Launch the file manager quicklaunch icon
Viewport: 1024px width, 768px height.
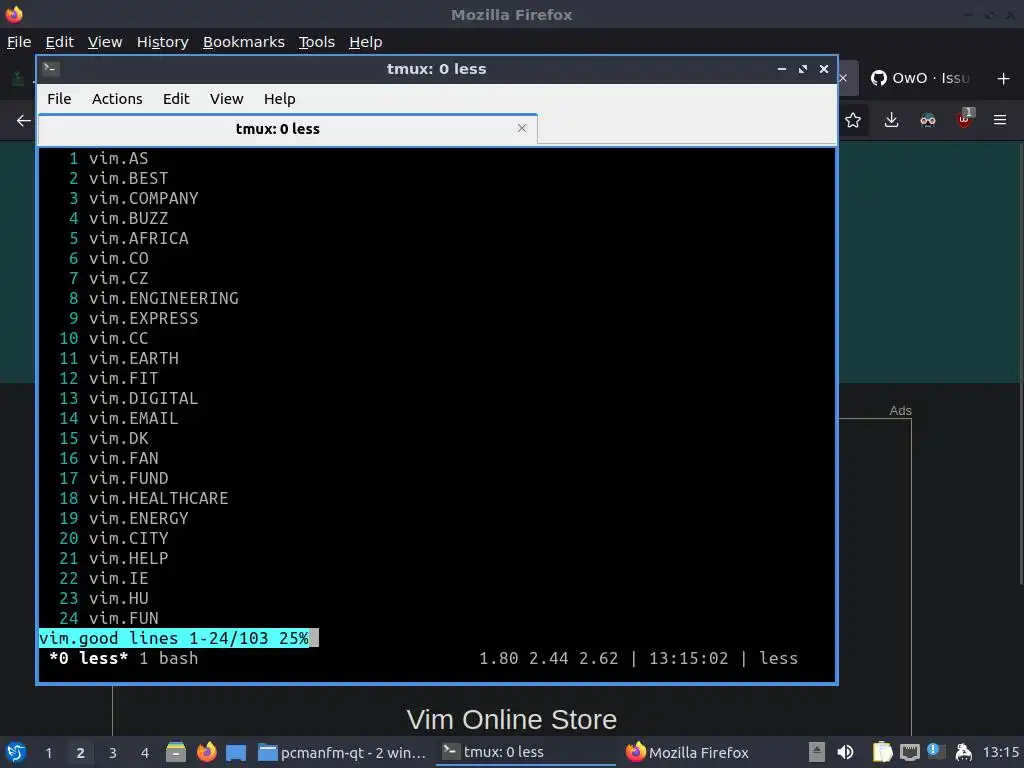tap(176, 752)
